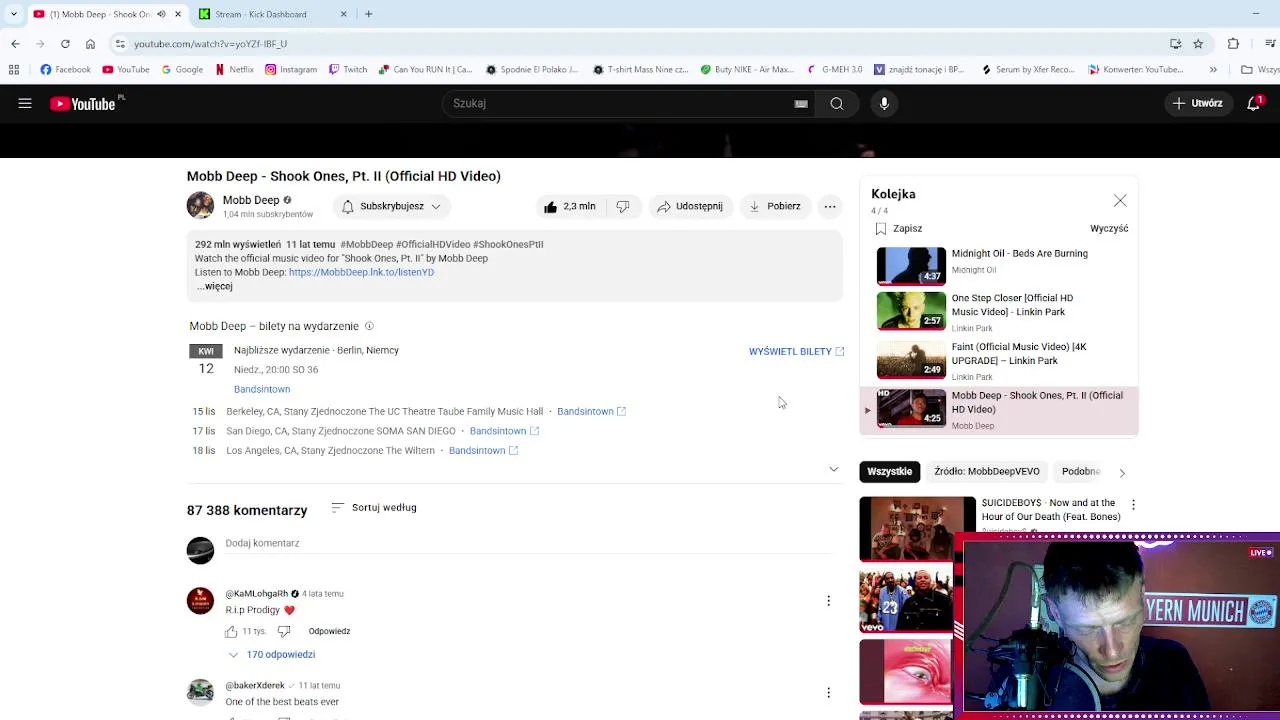This screenshot has width=1280, height=720.
Task: Select the Źródło: MobbDeepVEVO chip
Action: [x=987, y=471]
